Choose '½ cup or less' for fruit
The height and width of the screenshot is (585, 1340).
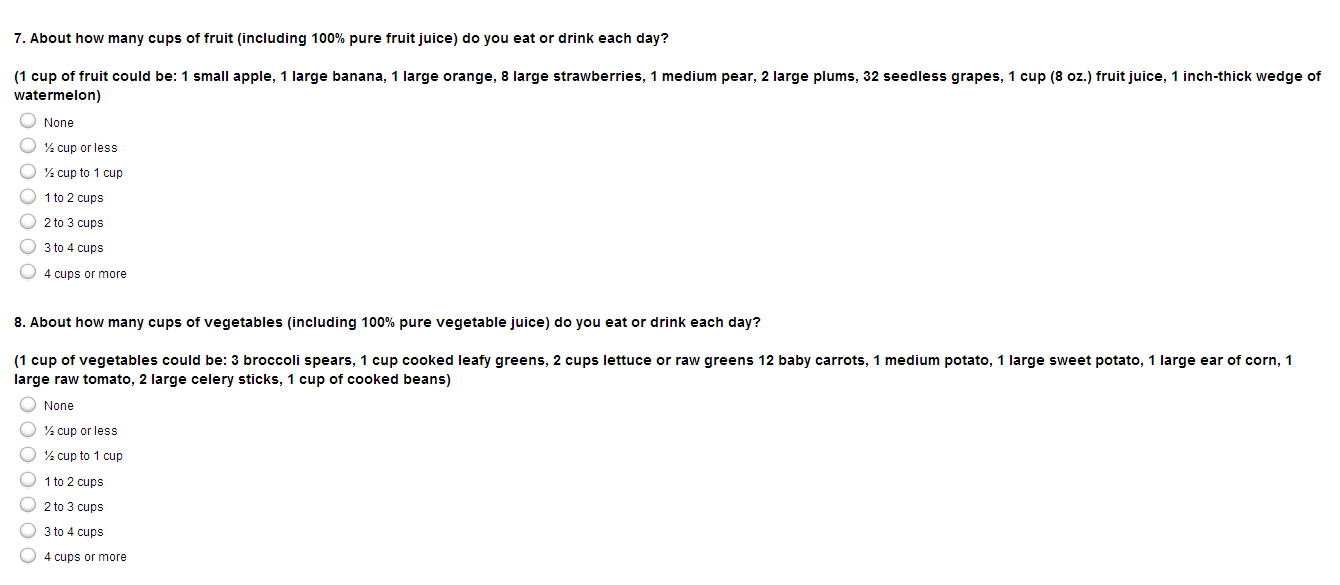pyautogui.click(x=28, y=147)
